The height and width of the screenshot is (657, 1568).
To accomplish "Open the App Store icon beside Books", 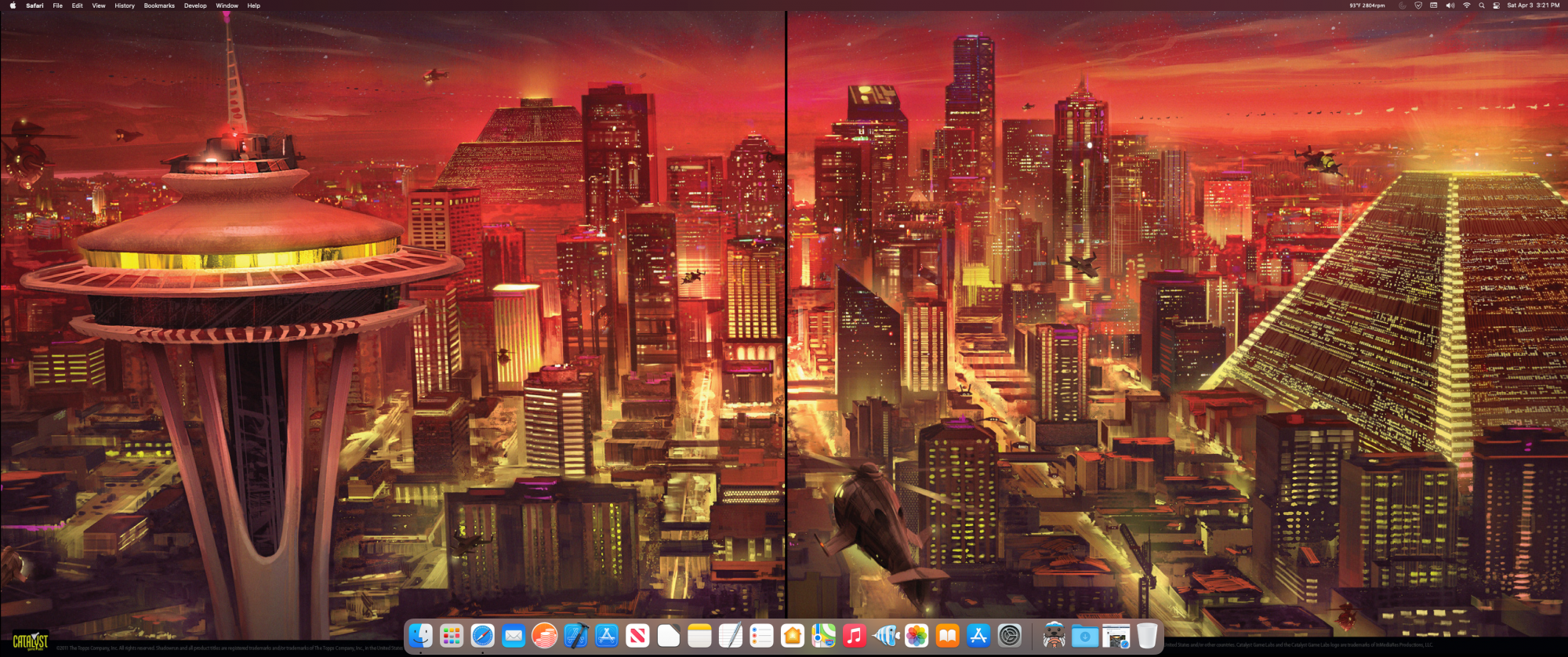I will click(978, 636).
